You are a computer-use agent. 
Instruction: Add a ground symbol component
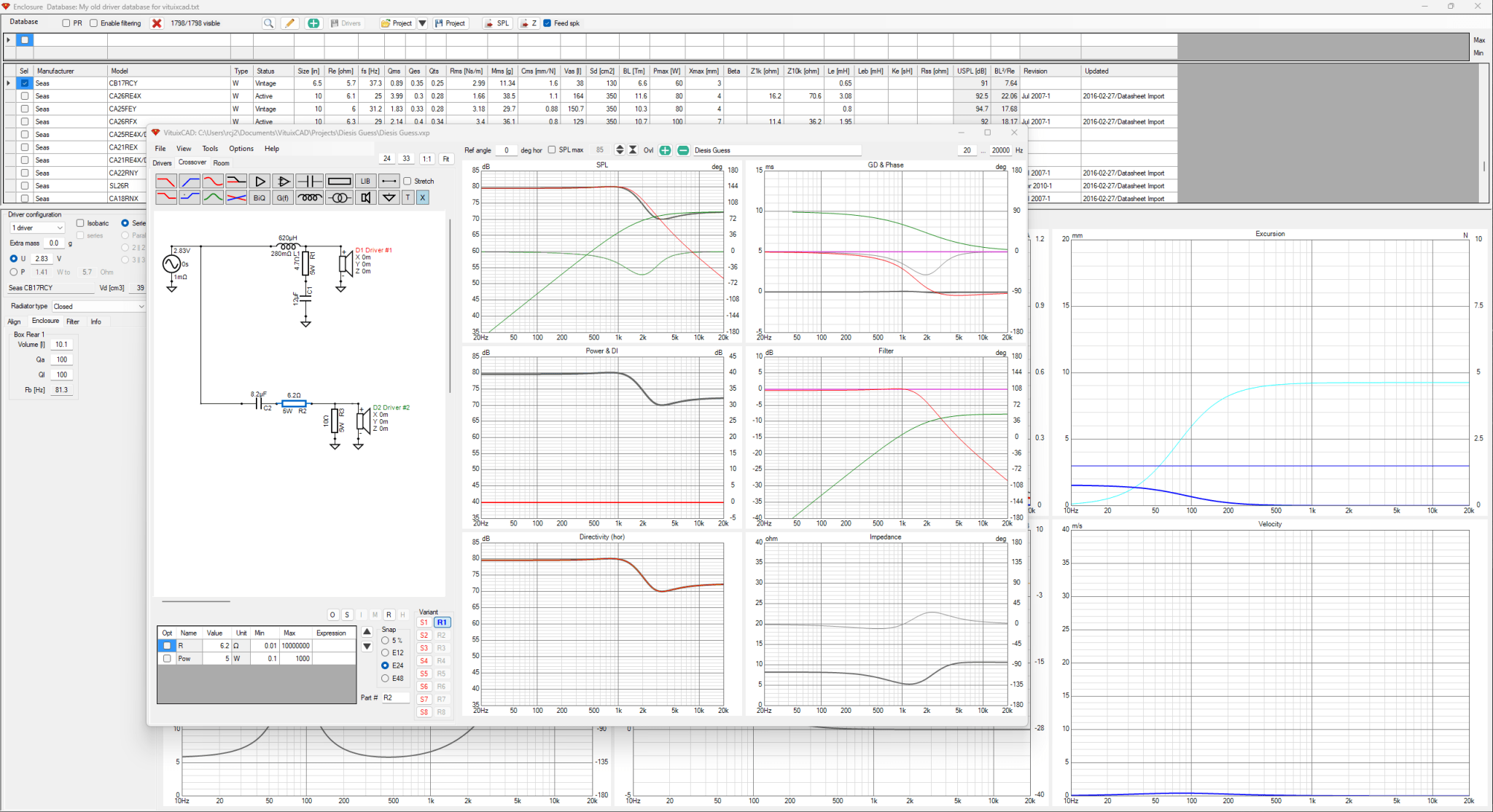click(389, 198)
